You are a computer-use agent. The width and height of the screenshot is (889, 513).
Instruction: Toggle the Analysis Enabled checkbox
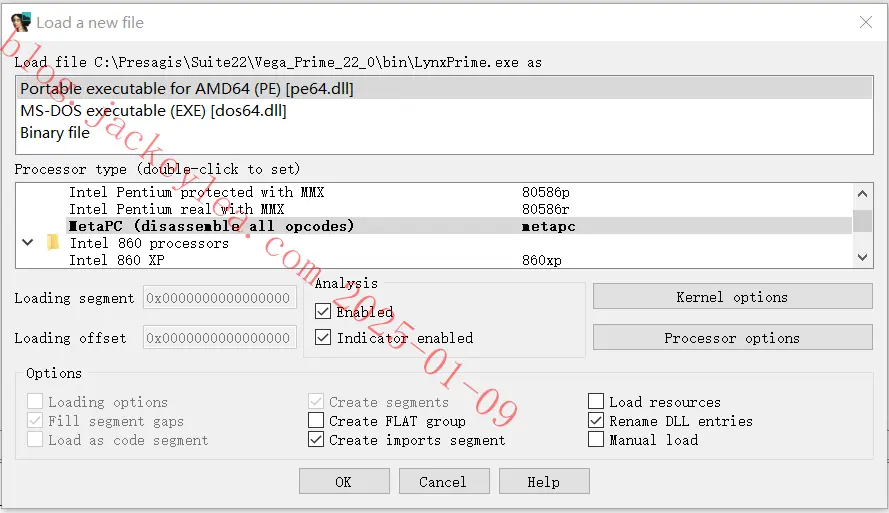tap(323, 311)
